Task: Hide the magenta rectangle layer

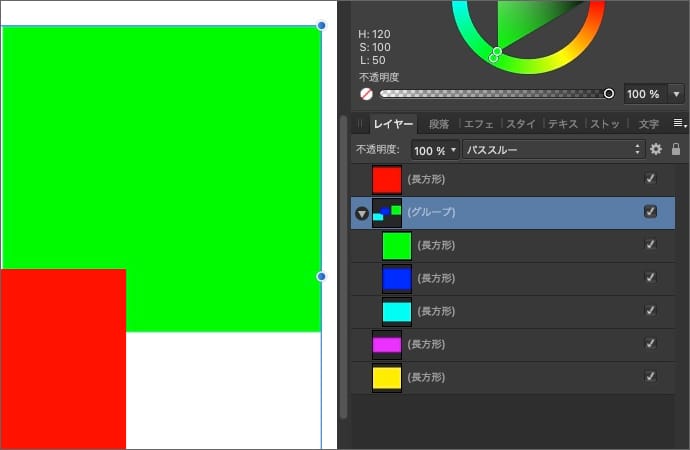Action: (651, 344)
